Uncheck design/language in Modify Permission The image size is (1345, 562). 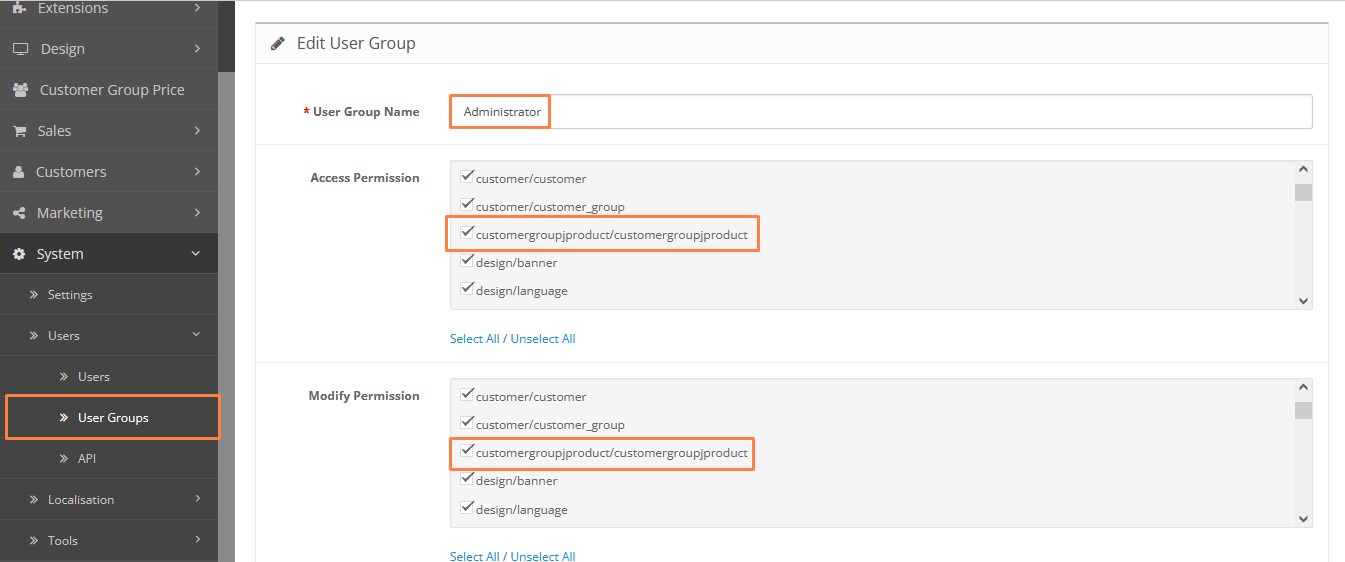pyautogui.click(x=466, y=508)
